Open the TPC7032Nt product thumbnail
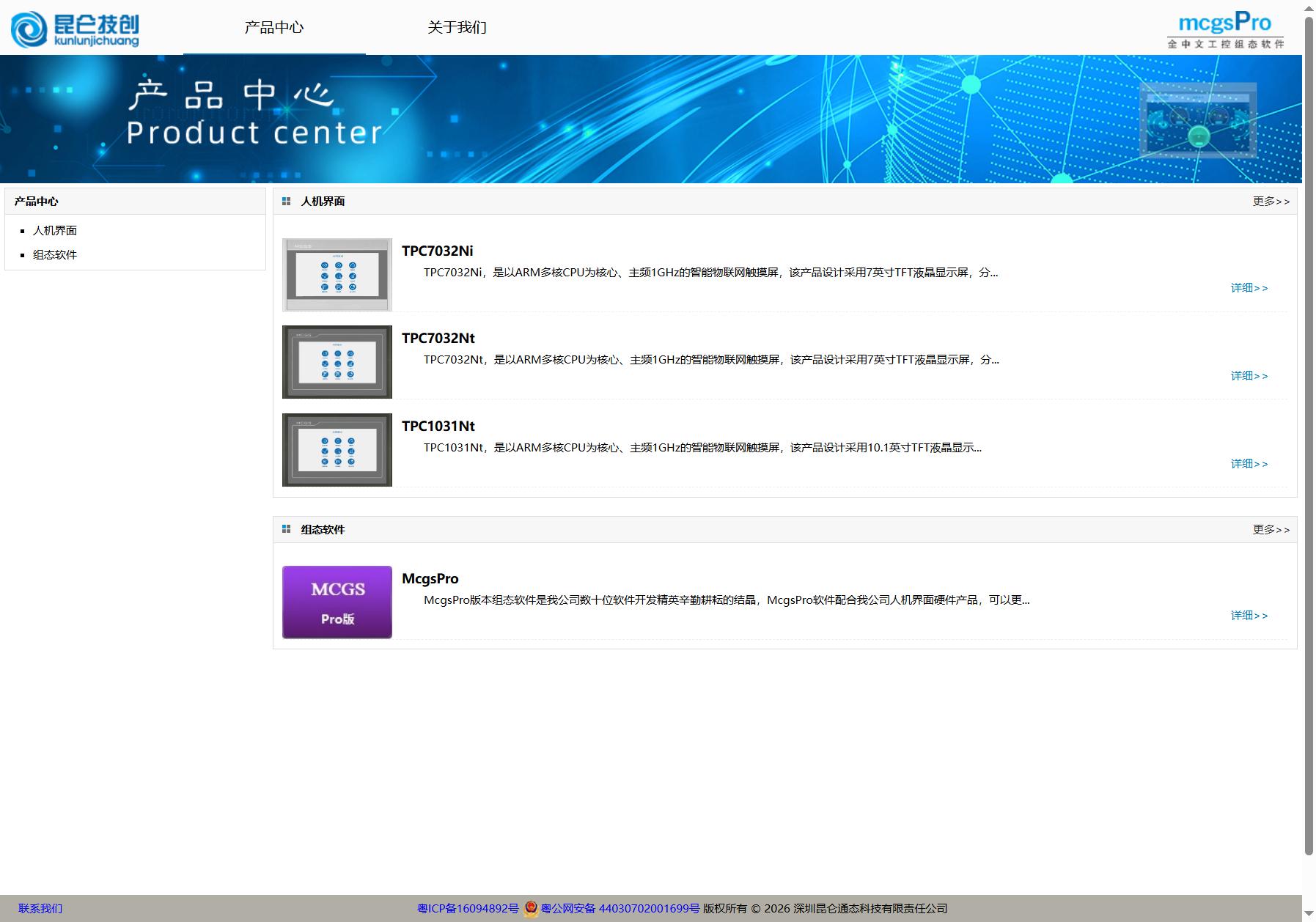Image resolution: width=1316 pixels, height=922 pixels. coord(337,362)
